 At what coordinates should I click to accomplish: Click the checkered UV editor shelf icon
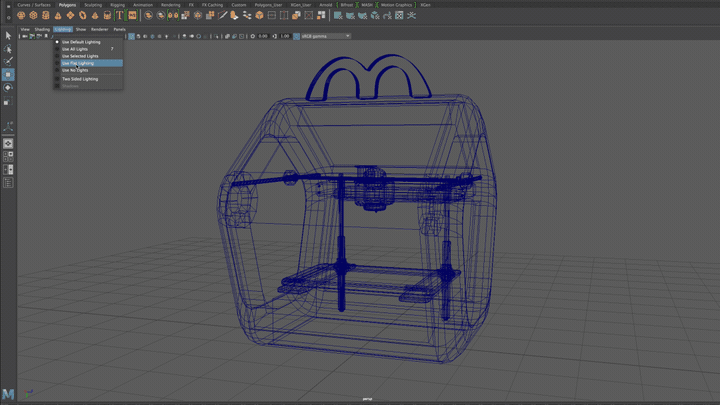pyautogui.click(x=399, y=16)
